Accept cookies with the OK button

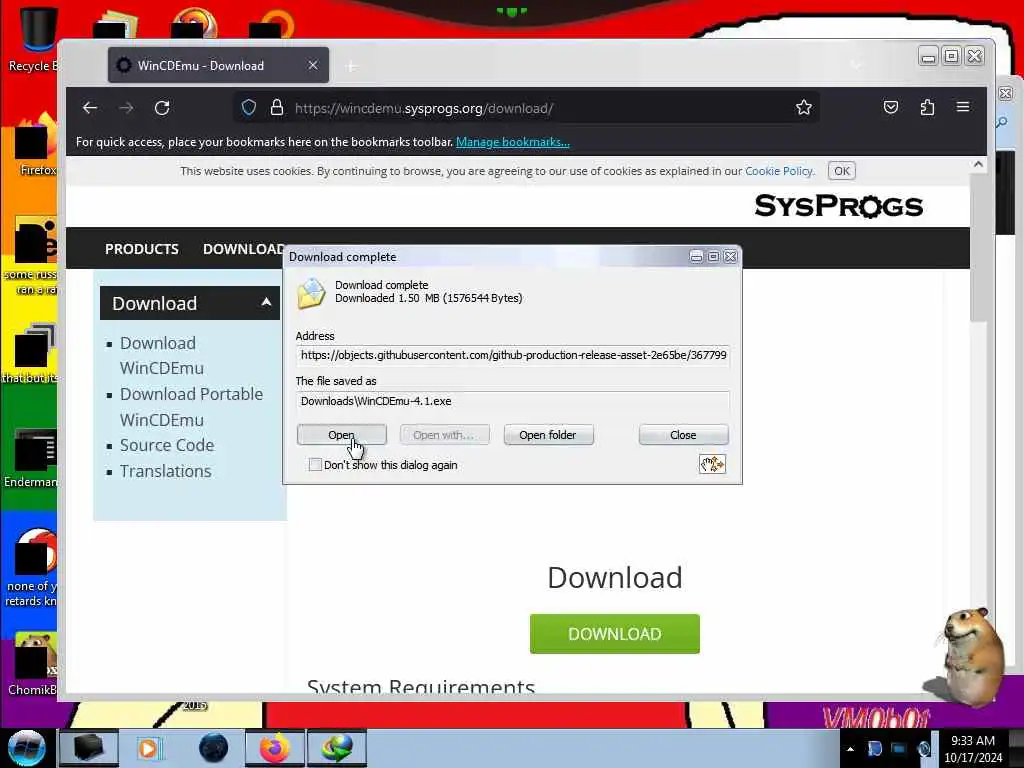coord(842,171)
